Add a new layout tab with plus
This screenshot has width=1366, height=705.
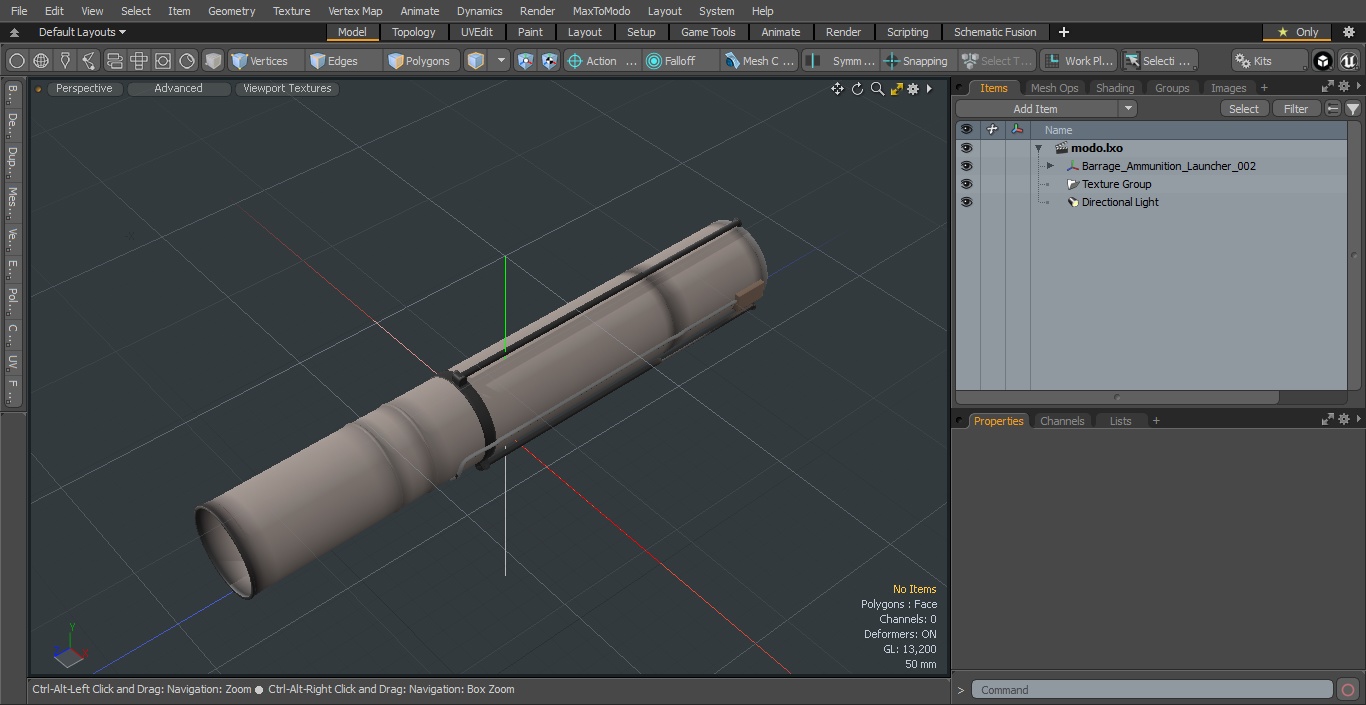[x=1063, y=32]
